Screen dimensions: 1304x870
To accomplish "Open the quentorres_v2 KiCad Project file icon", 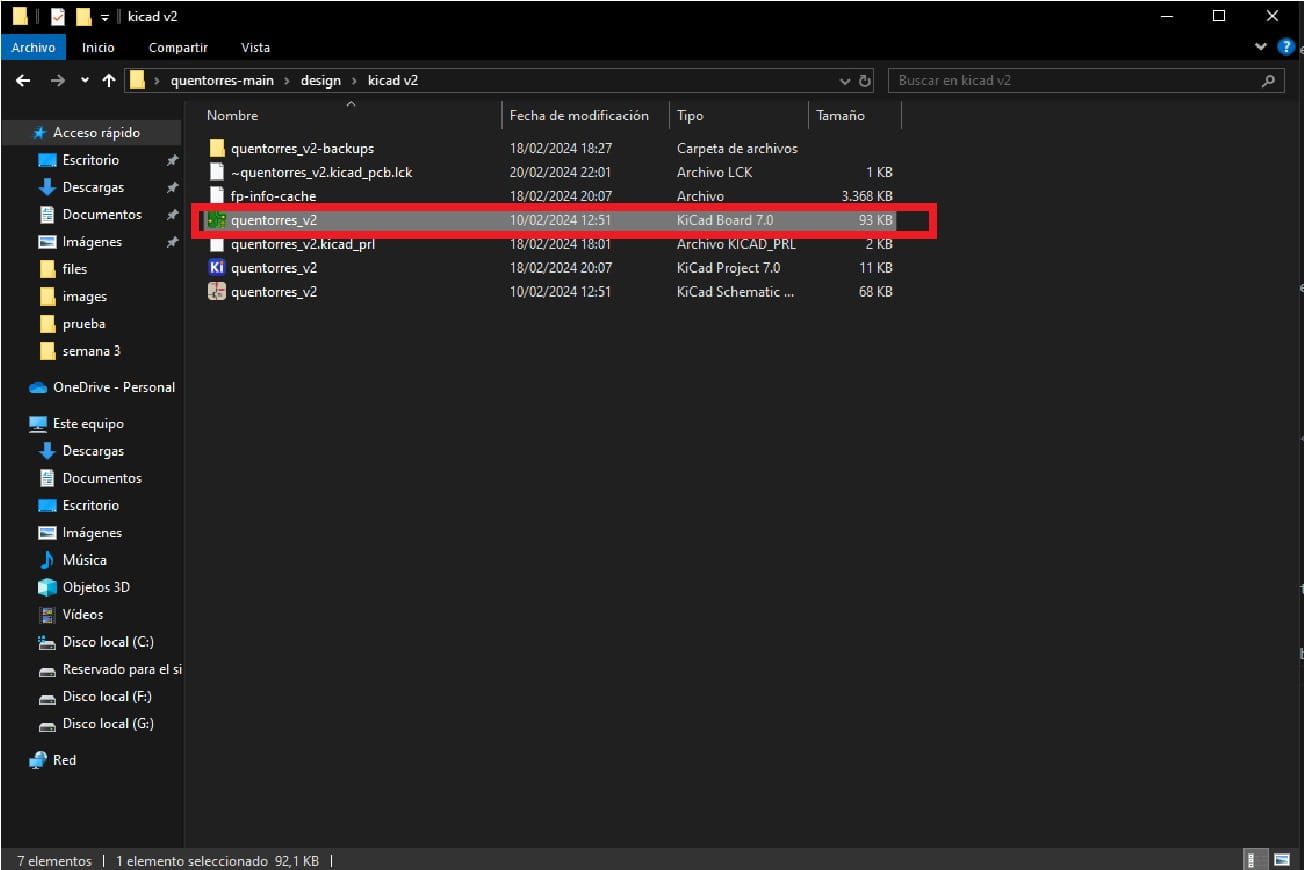I will tap(217, 268).
